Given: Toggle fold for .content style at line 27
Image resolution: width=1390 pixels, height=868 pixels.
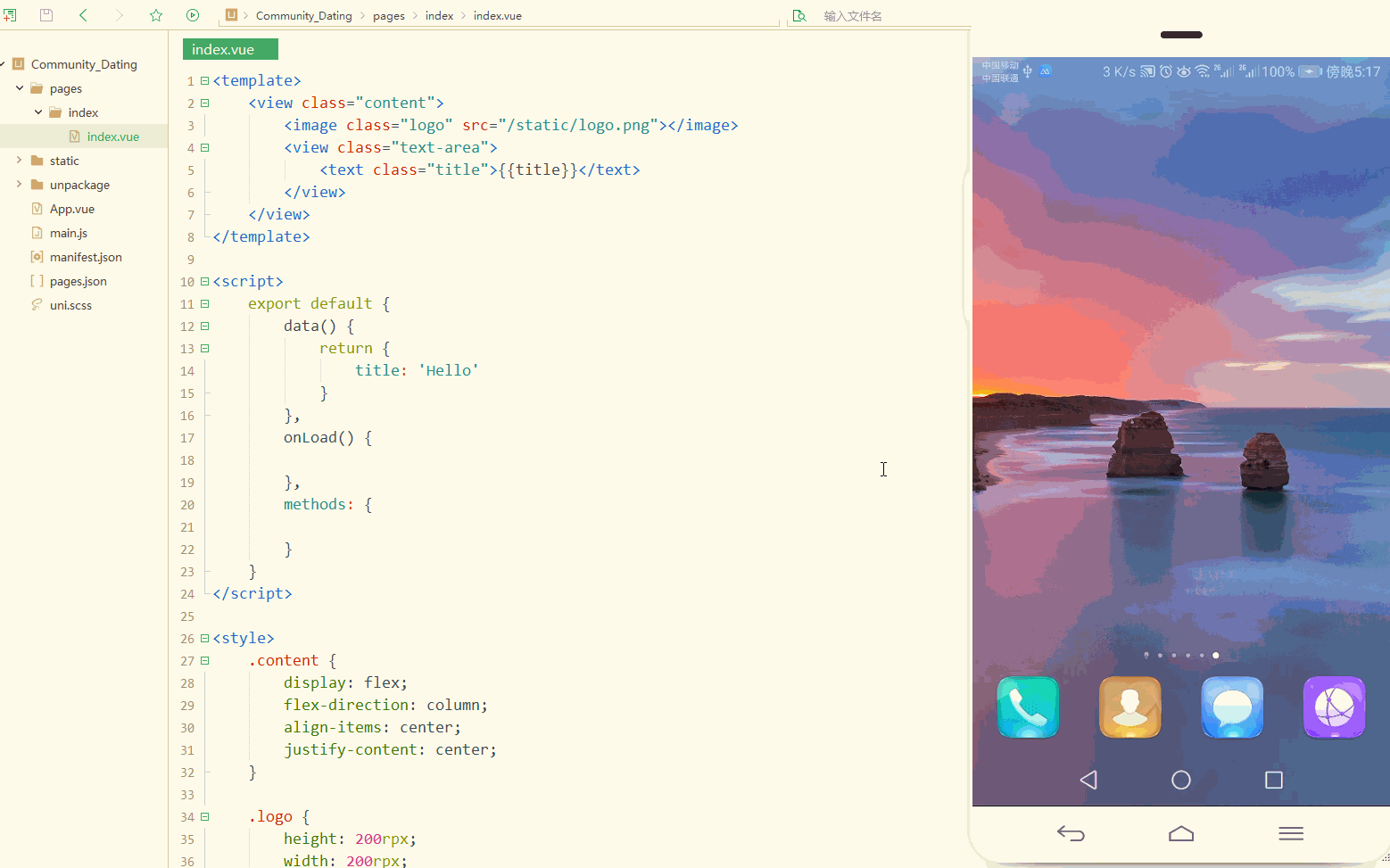Looking at the screenshot, I should point(204,661).
